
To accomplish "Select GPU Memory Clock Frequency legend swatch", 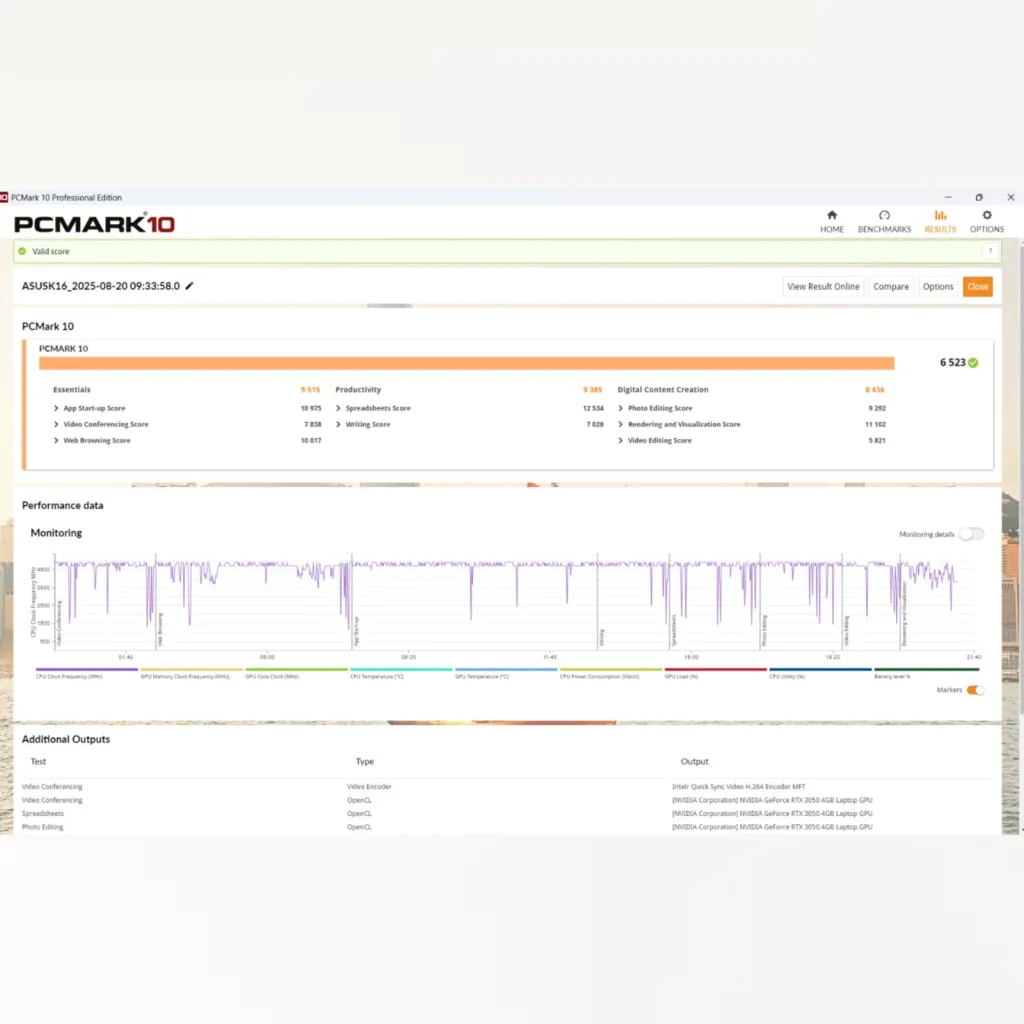I will [x=191, y=669].
